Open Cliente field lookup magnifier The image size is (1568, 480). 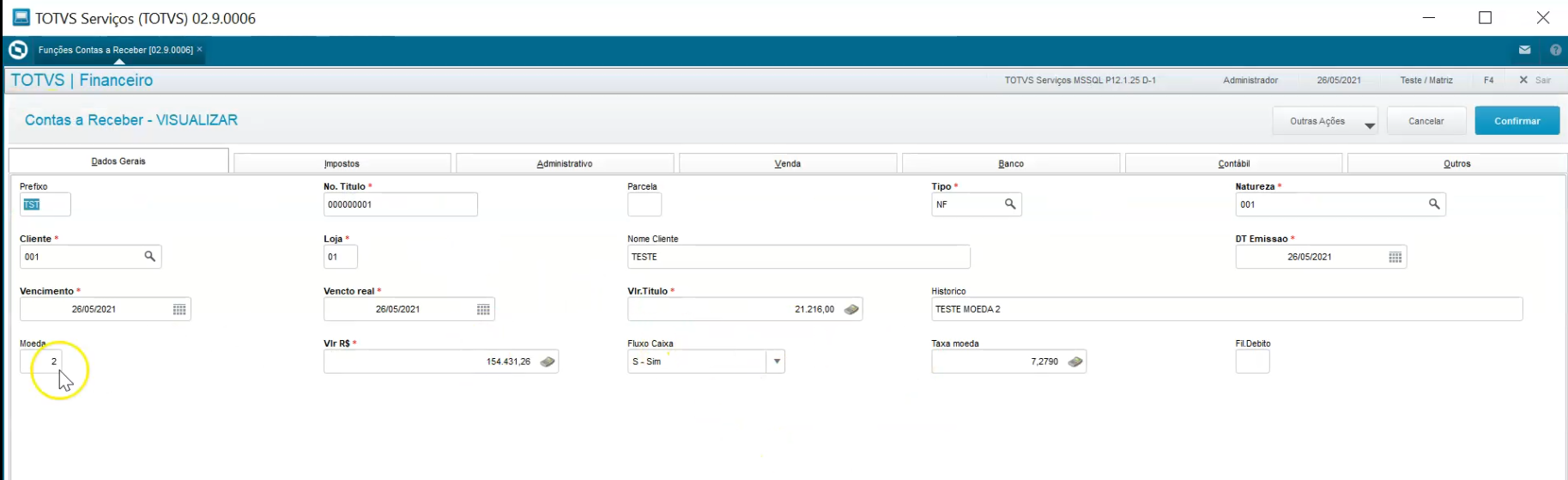click(x=149, y=257)
